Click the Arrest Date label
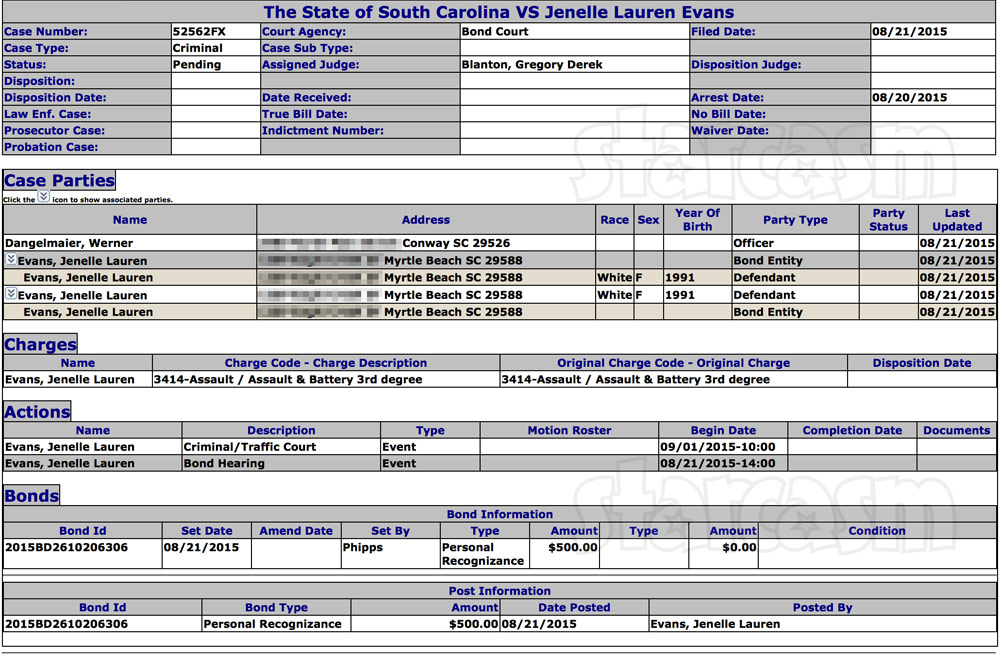1000x656 pixels. tap(728, 98)
